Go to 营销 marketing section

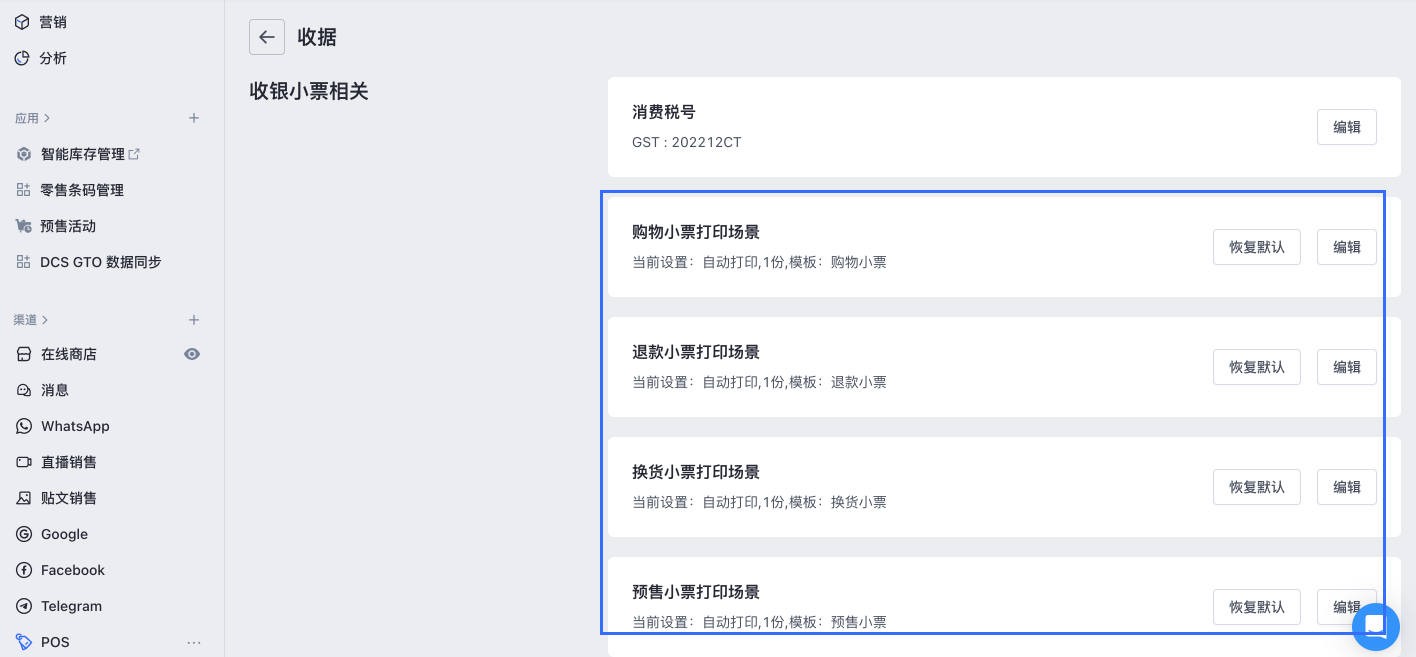tap(53, 22)
